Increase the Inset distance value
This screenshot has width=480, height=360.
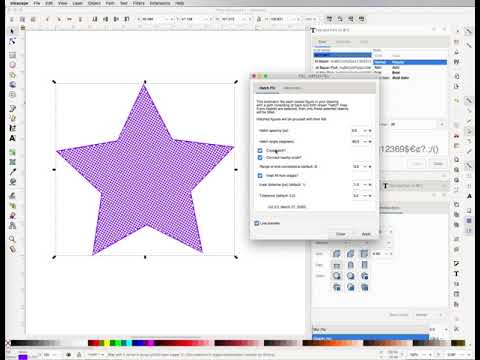(370, 185)
